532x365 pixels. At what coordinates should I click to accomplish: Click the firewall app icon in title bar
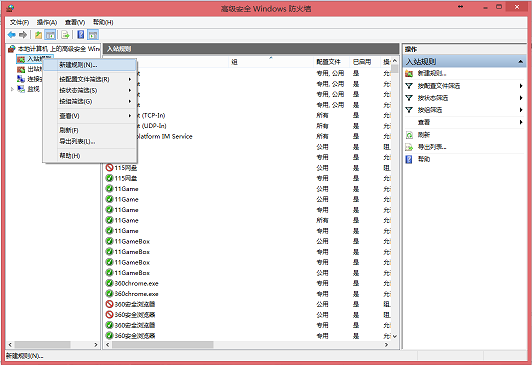(10, 8)
